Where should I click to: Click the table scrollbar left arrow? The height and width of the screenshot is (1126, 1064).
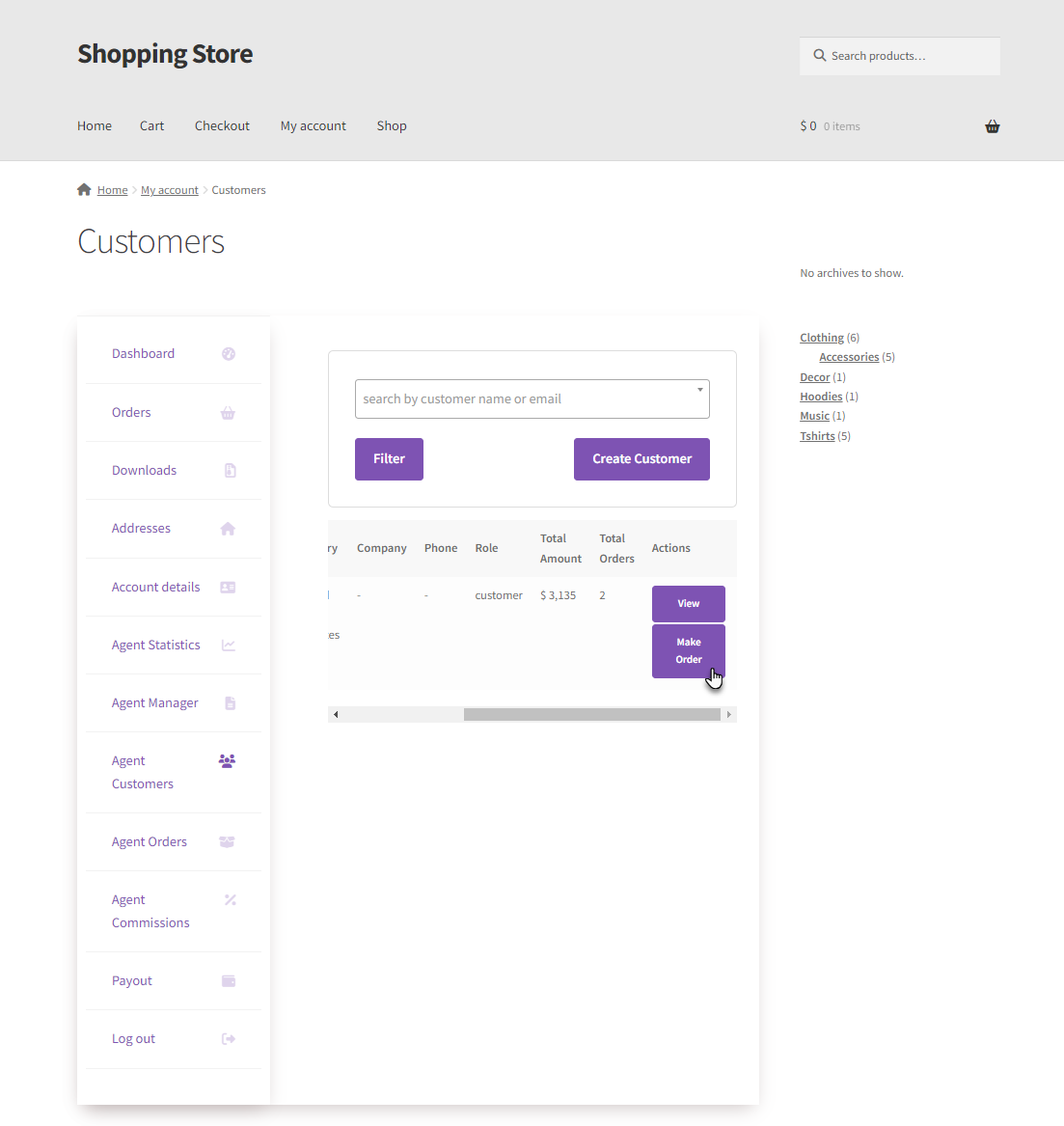(x=336, y=715)
